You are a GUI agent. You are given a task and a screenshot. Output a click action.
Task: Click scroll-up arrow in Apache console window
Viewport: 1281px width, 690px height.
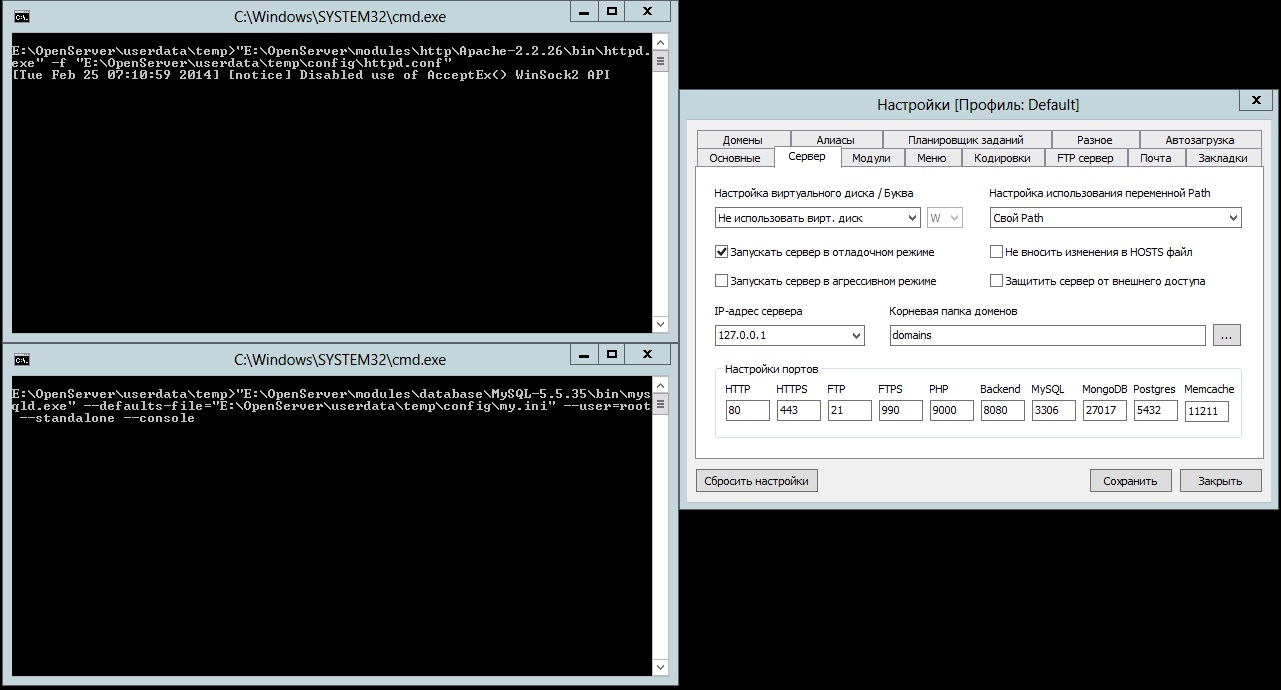click(x=660, y=46)
